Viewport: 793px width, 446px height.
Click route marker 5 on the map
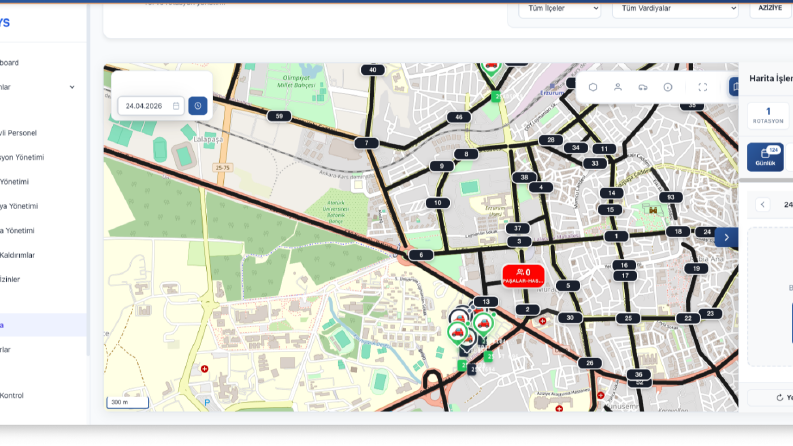pos(568,286)
